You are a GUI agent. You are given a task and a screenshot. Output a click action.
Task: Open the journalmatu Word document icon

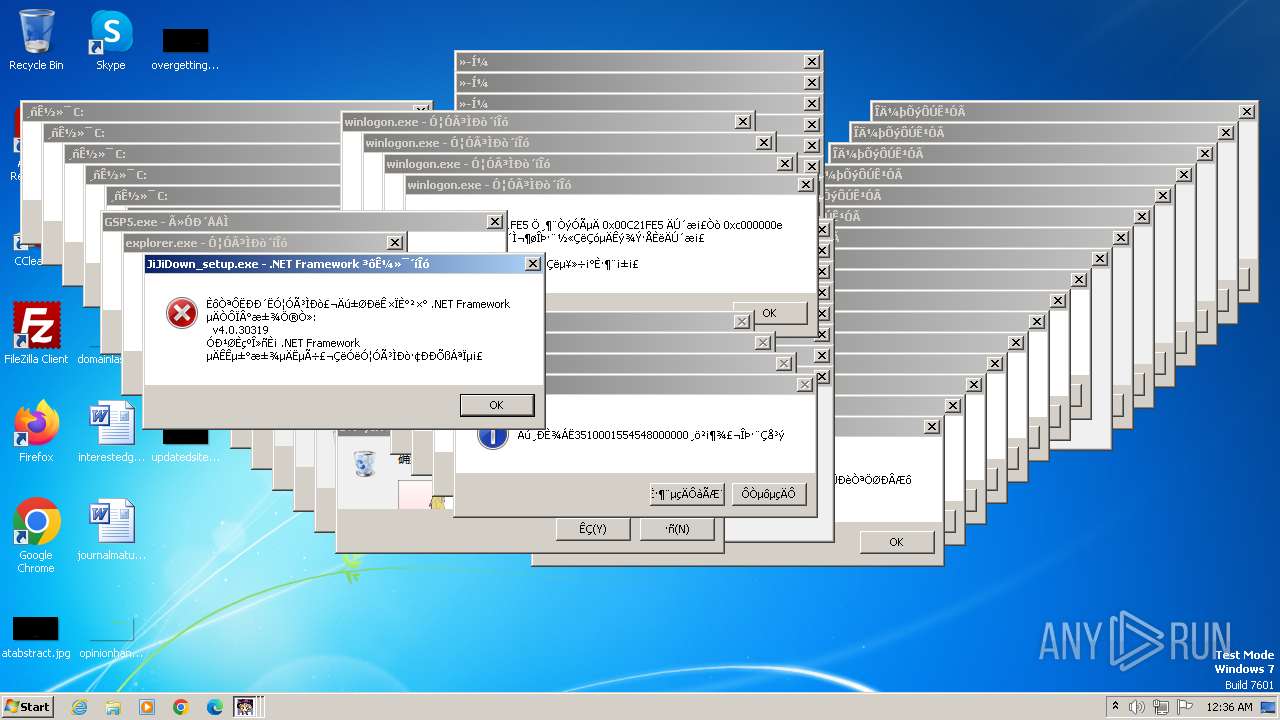[111, 530]
